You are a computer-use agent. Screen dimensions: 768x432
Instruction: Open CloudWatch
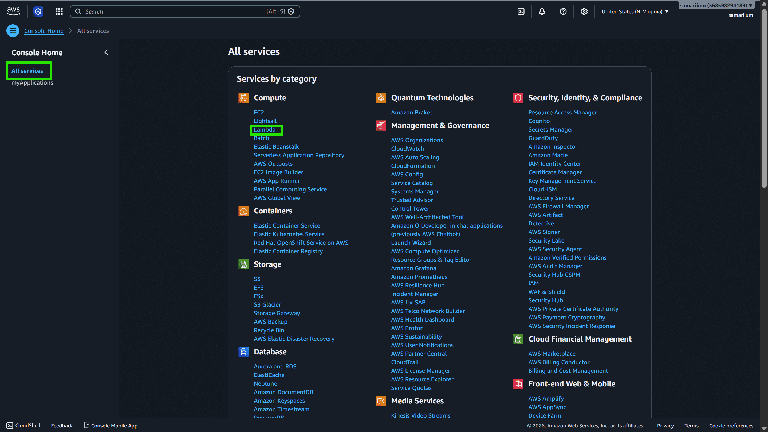408,149
